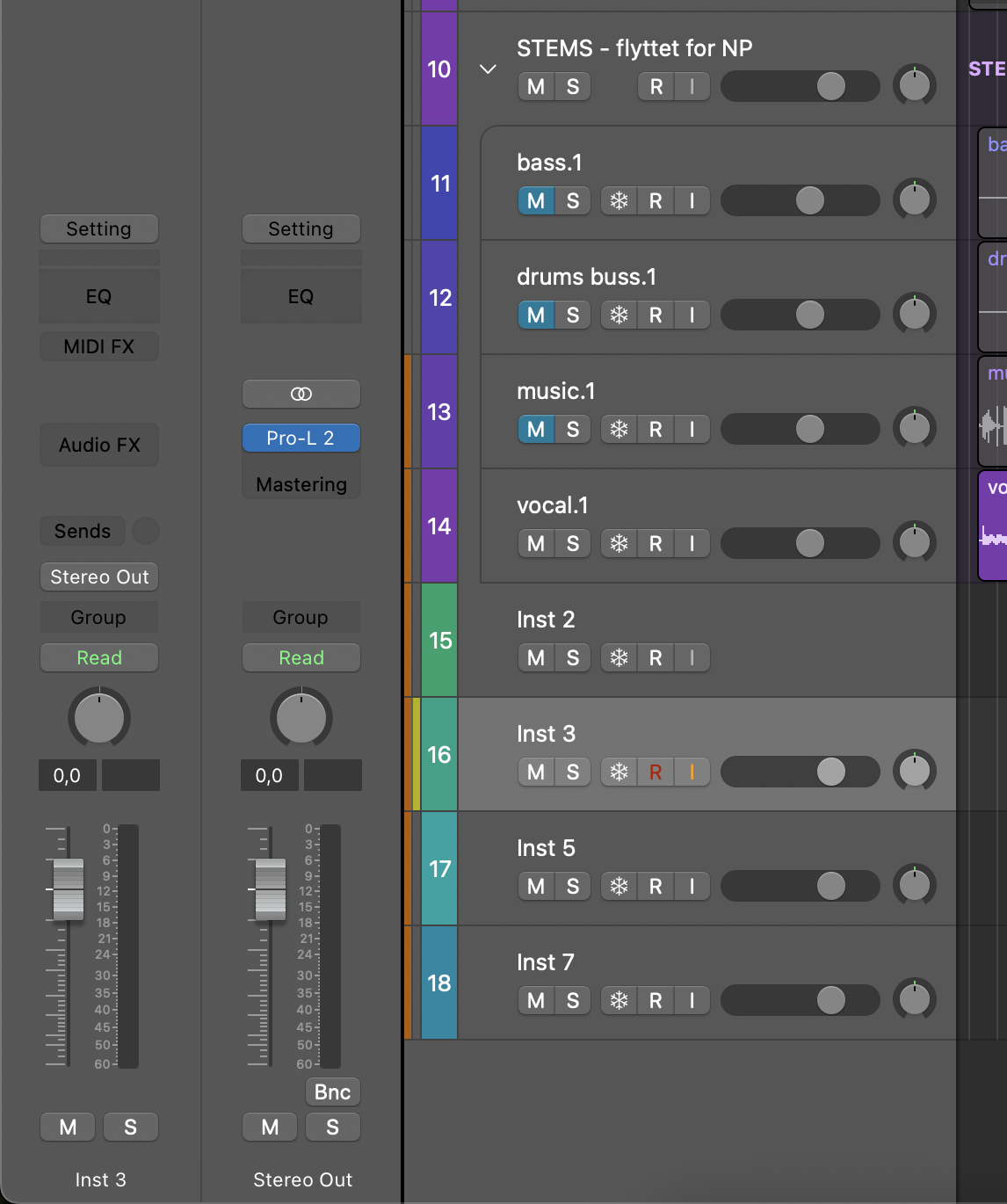1007x1204 pixels.
Task: Click the Sends level knob
Action: (x=145, y=531)
